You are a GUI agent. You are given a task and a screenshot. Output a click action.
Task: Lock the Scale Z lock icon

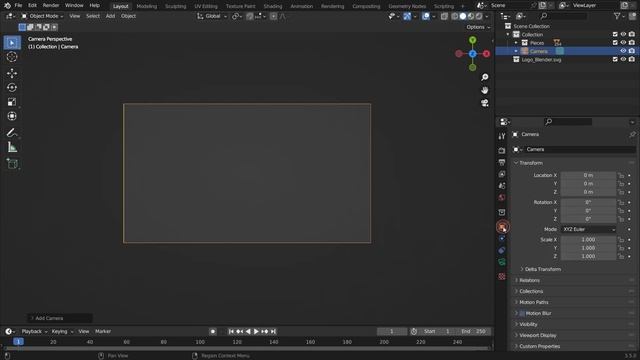click(x=621, y=256)
